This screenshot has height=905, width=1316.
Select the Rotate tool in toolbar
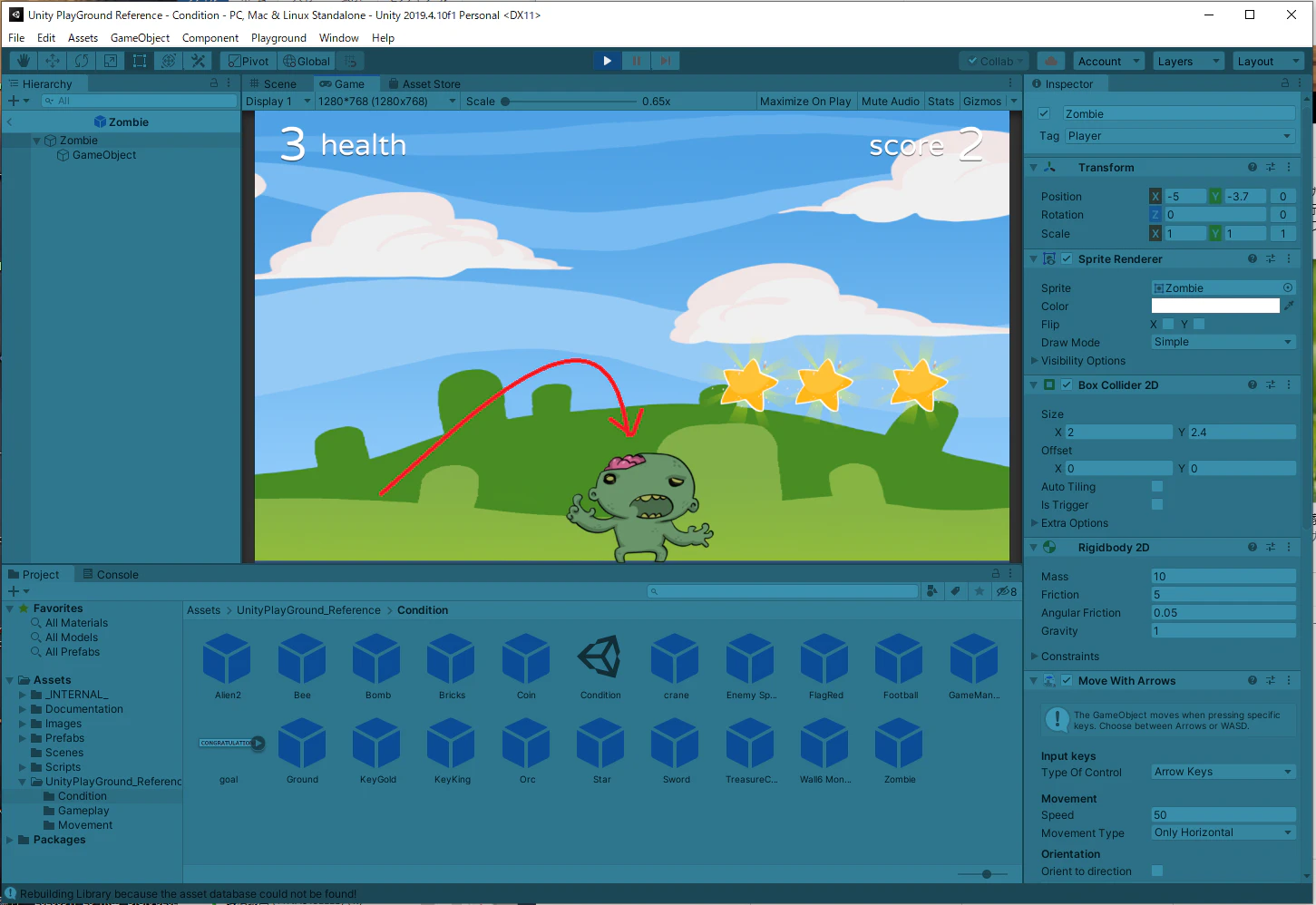(82, 61)
